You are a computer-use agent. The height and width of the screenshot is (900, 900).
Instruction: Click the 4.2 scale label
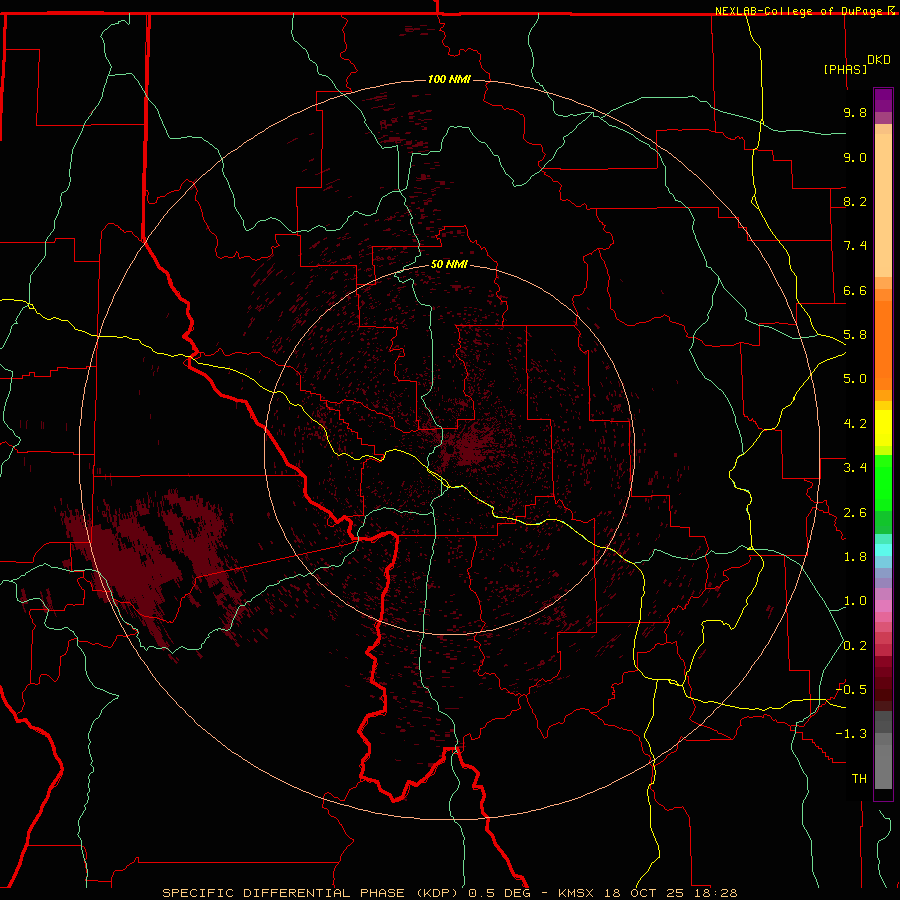pyautogui.click(x=855, y=424)
